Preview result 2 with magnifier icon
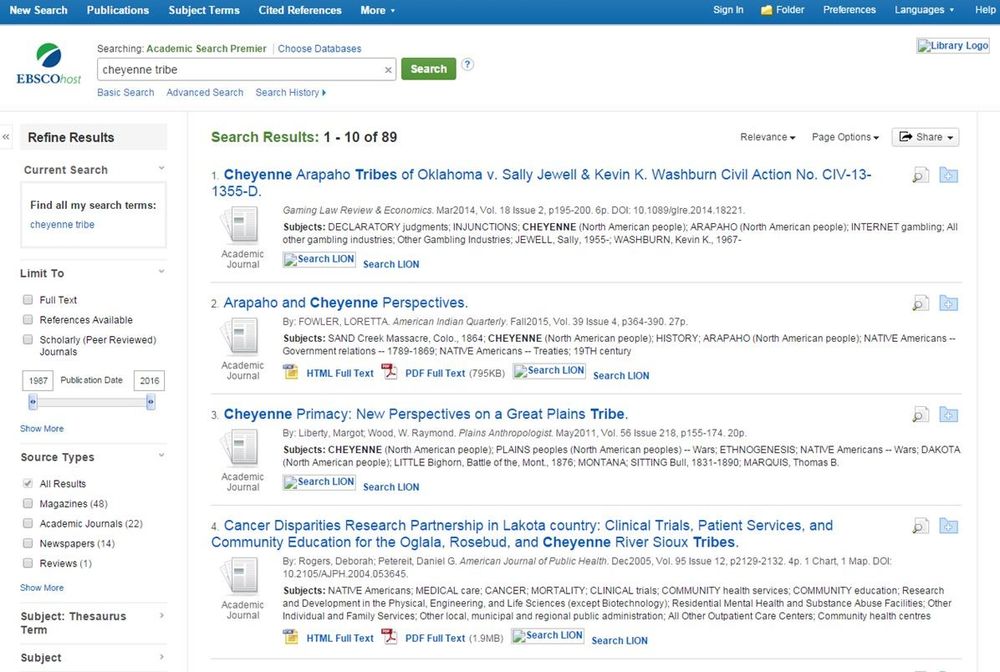The height and width of the screenshot is (672, 1000). click(920, 303)
